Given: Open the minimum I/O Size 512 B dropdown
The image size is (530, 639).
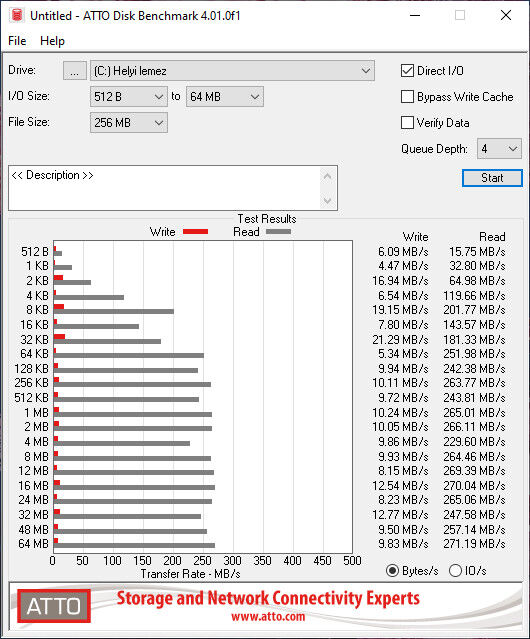Looking at the screenshot, I should 129,97.
